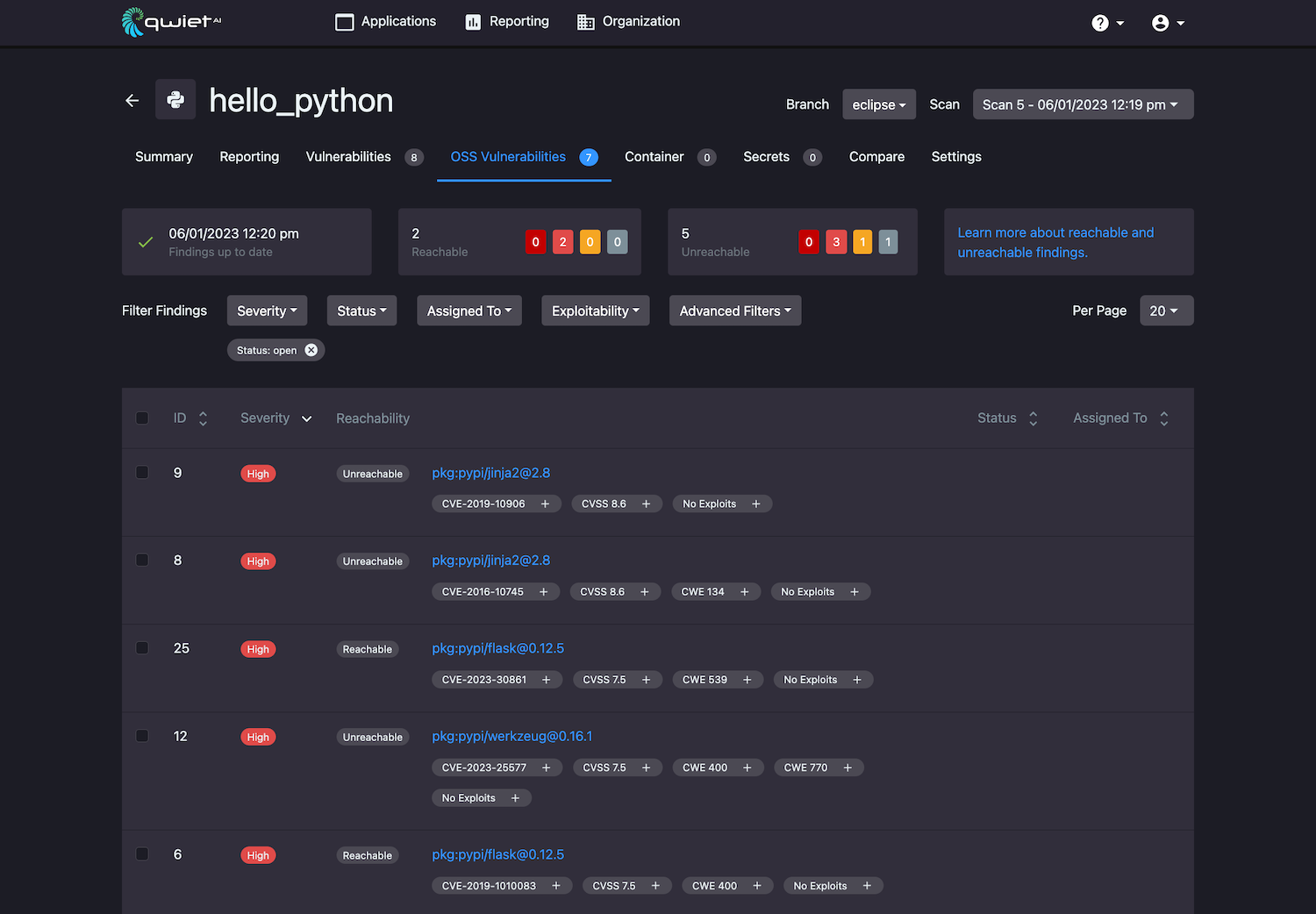Click plus on CVE-2023-30861 tag
The height and width of the screenshot is (914, 1316).
546,679
